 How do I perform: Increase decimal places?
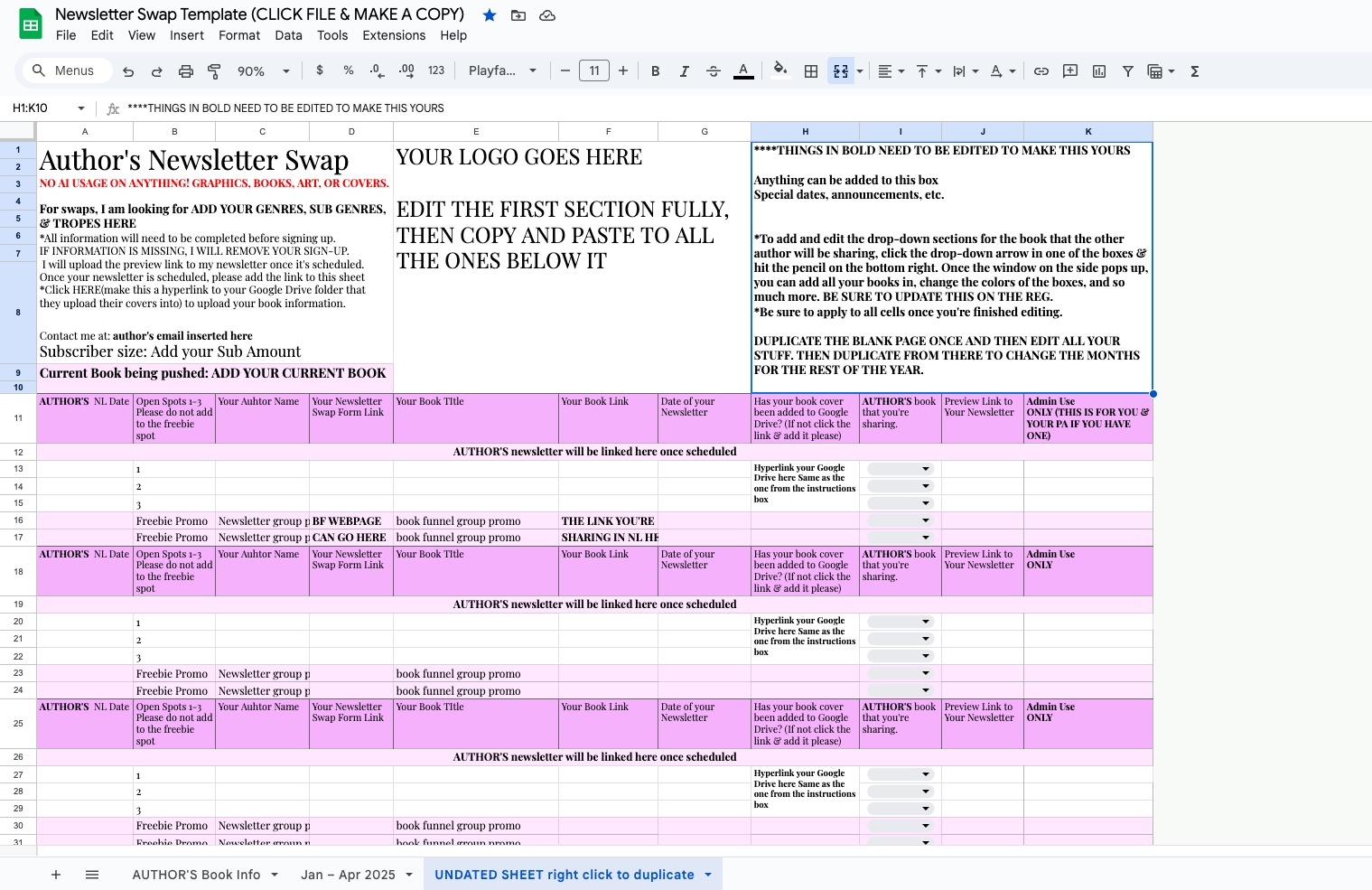coord(406,70)
